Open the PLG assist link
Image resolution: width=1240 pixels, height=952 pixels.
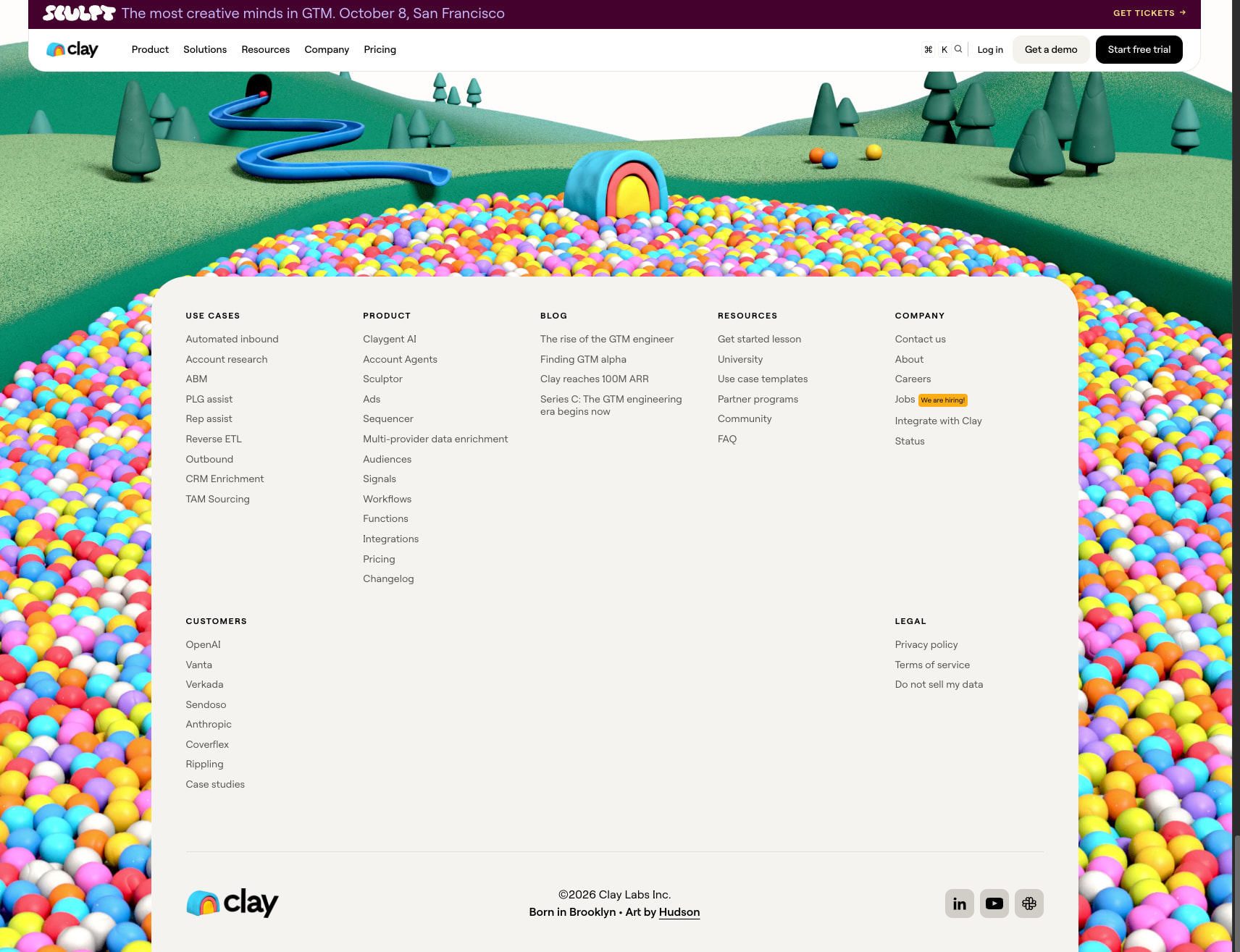(209, 399)
